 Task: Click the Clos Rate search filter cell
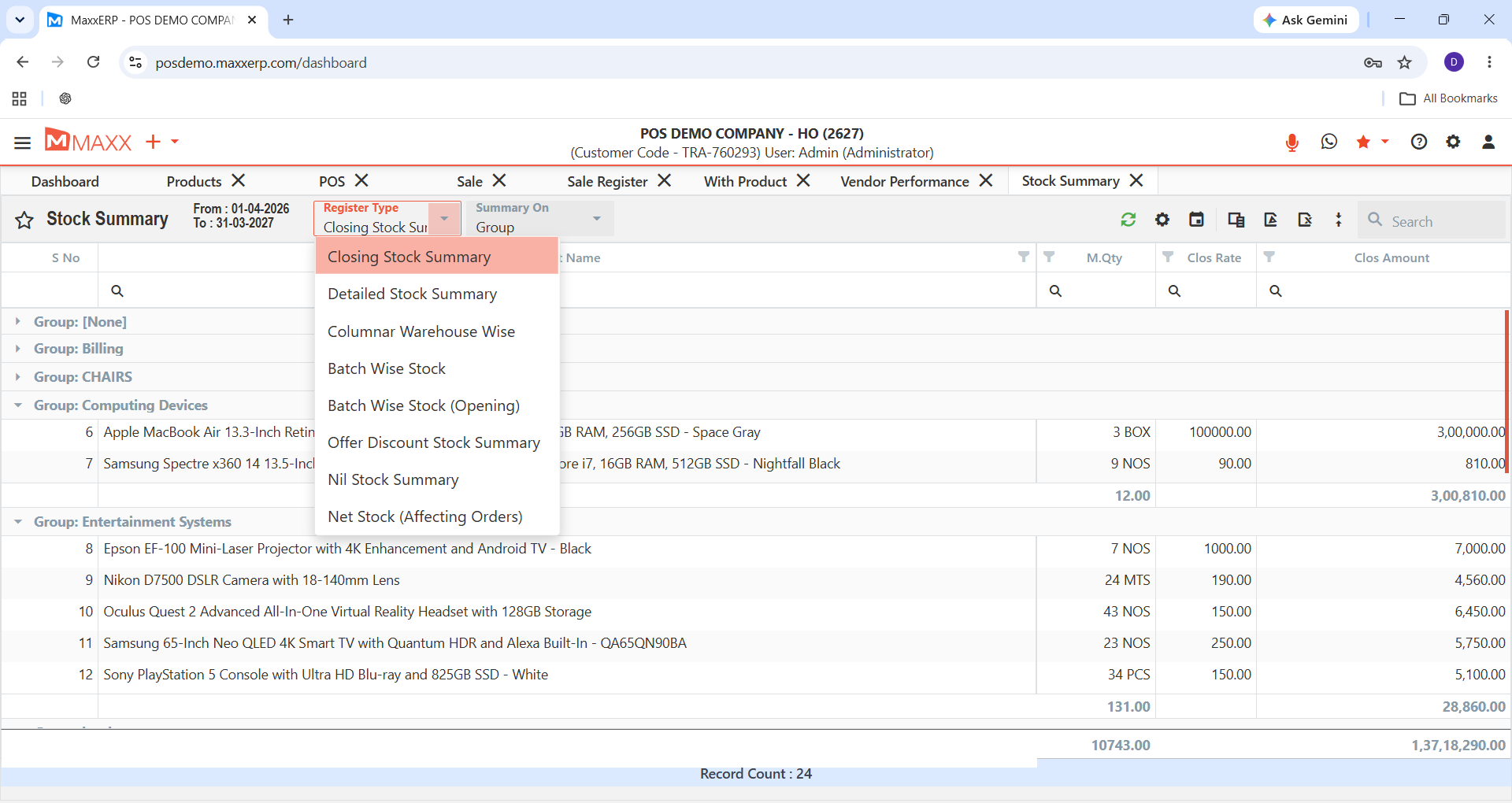(1206, 290)
